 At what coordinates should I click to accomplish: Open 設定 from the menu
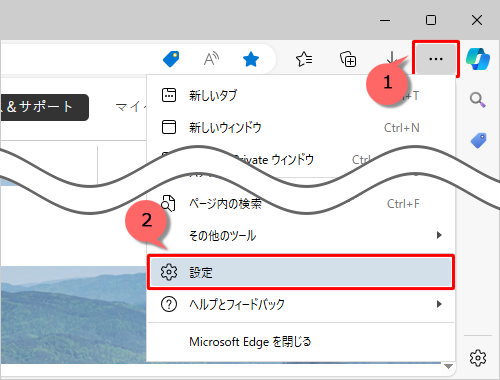(x=301, y=272)
